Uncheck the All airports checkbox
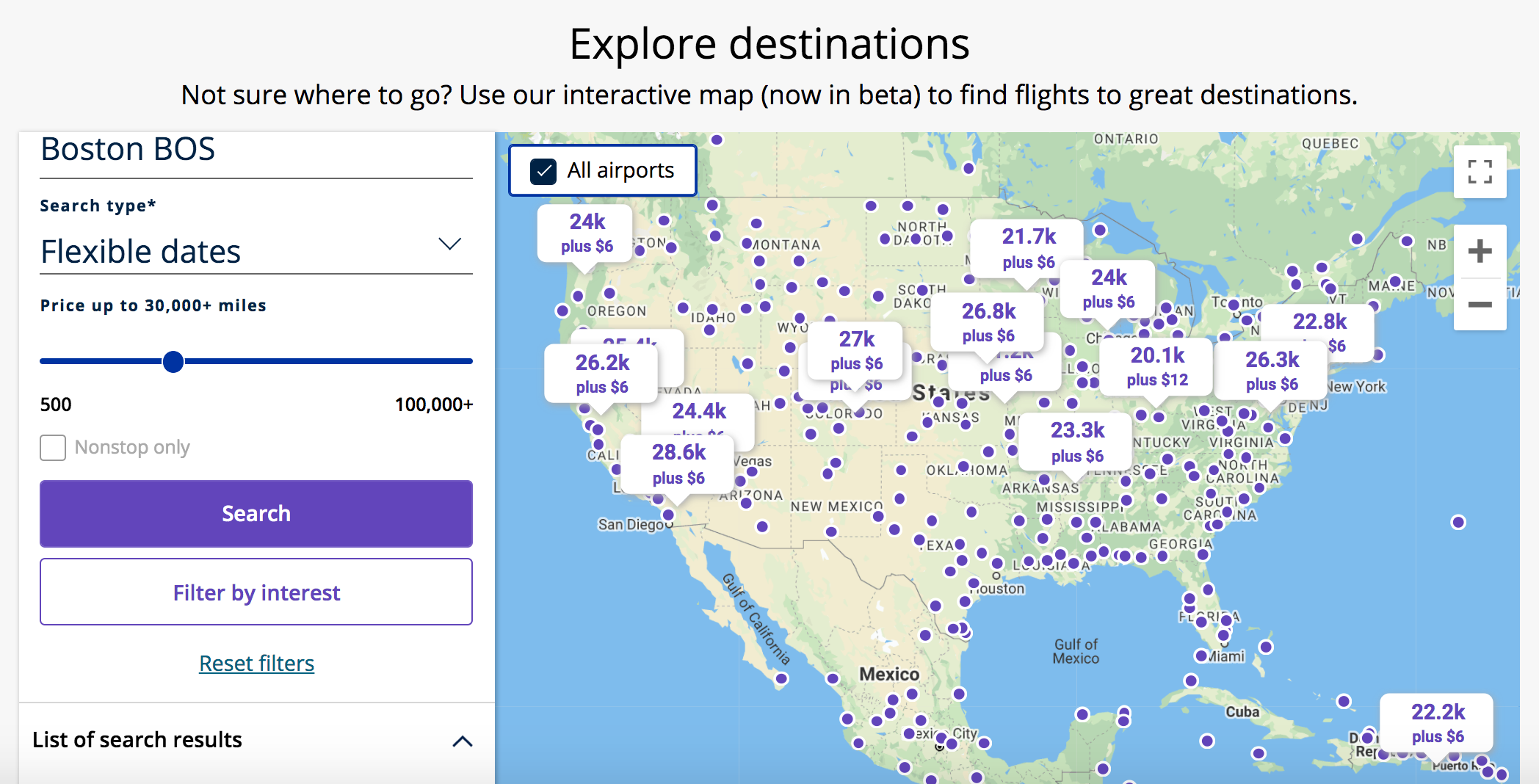Image resolution: width=1539 pixels, height=784 pixels. coord(543,171)
